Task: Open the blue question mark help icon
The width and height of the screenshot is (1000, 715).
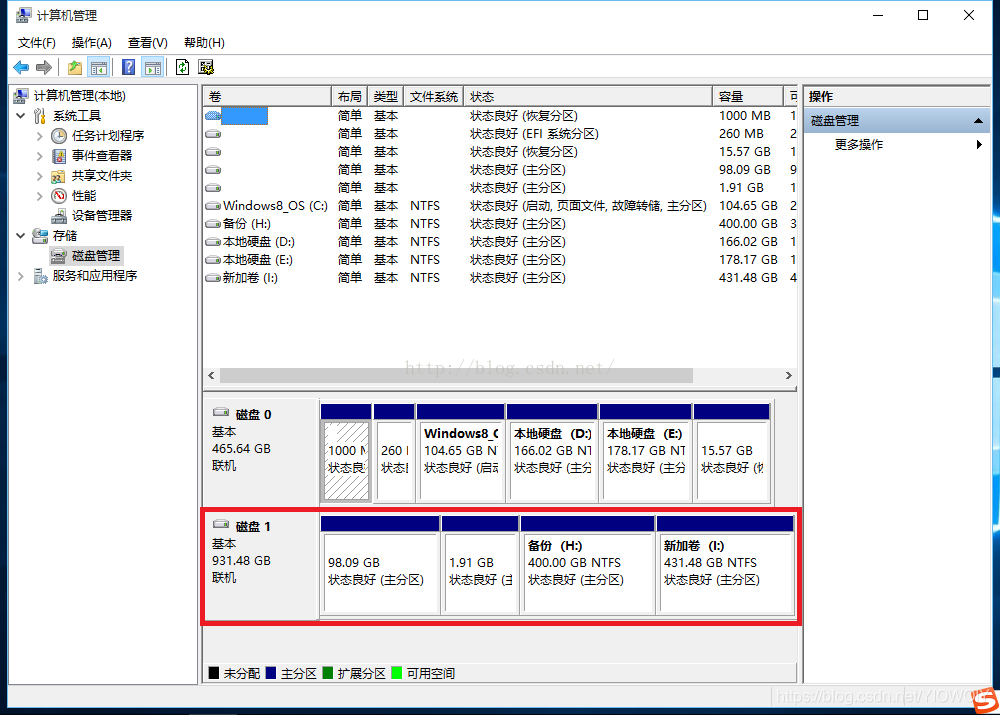Action: [128, 67]
